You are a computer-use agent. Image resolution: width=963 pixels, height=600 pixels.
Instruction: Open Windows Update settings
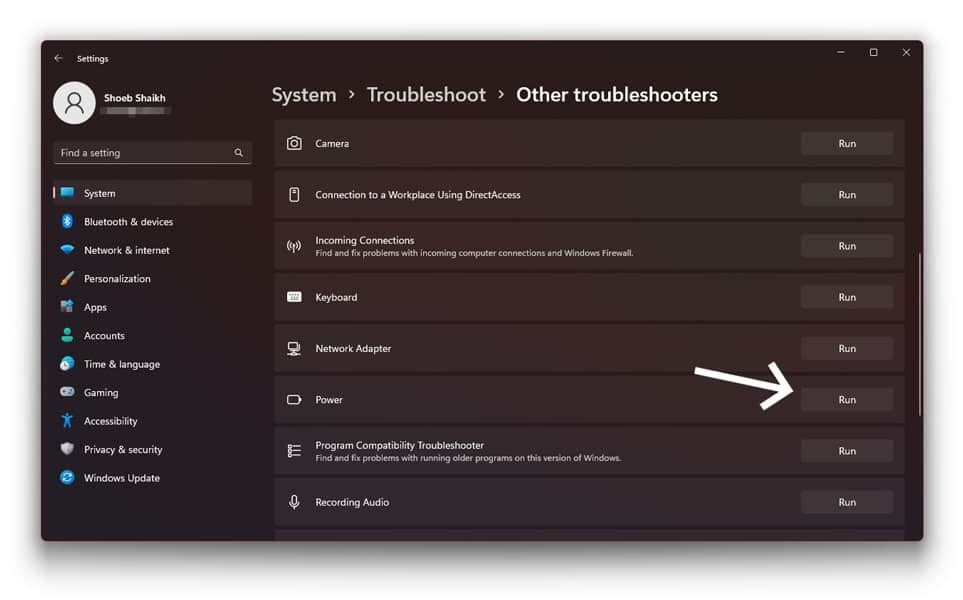[152, 478]
